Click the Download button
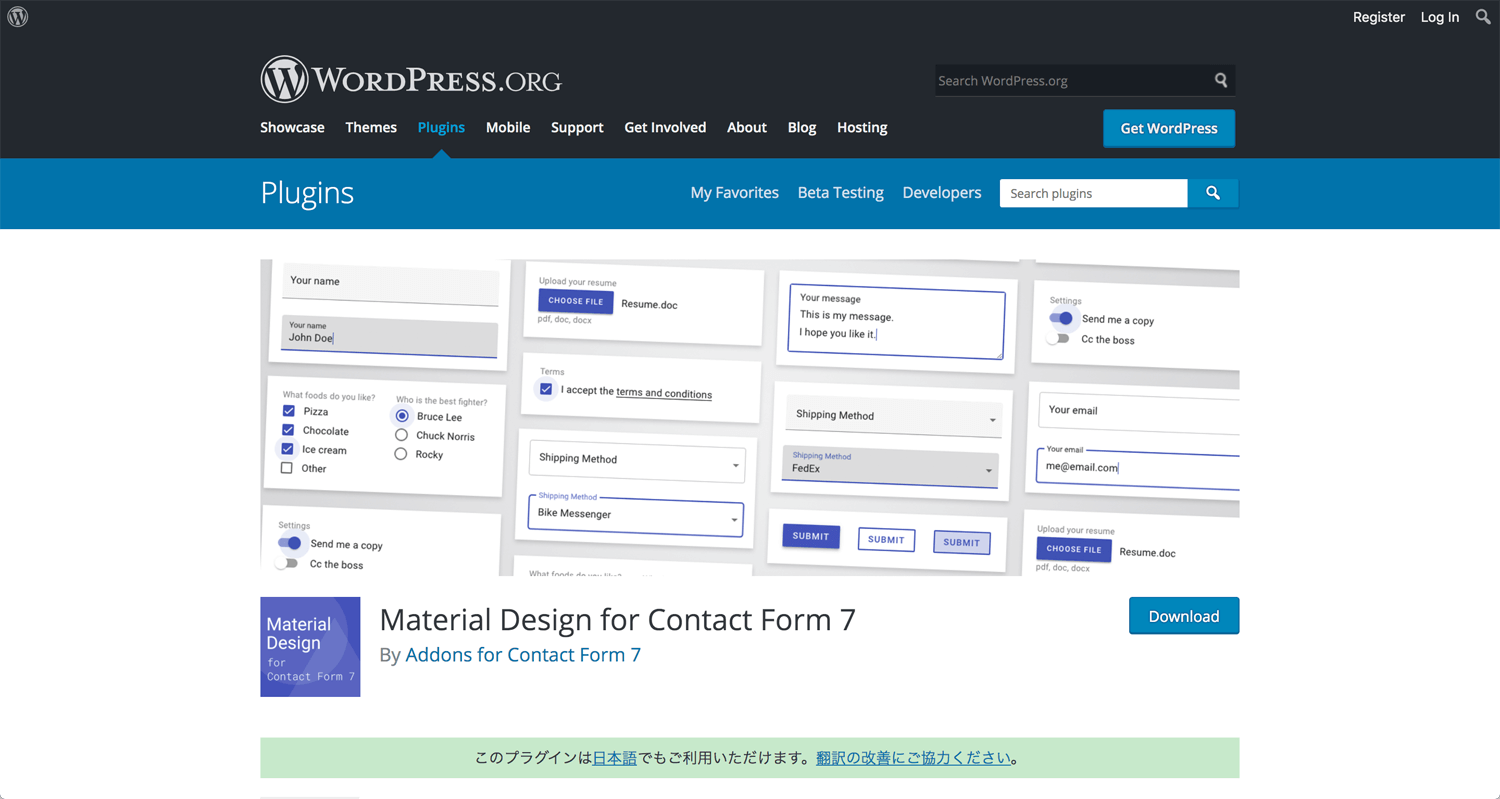 click(1184, 616)
